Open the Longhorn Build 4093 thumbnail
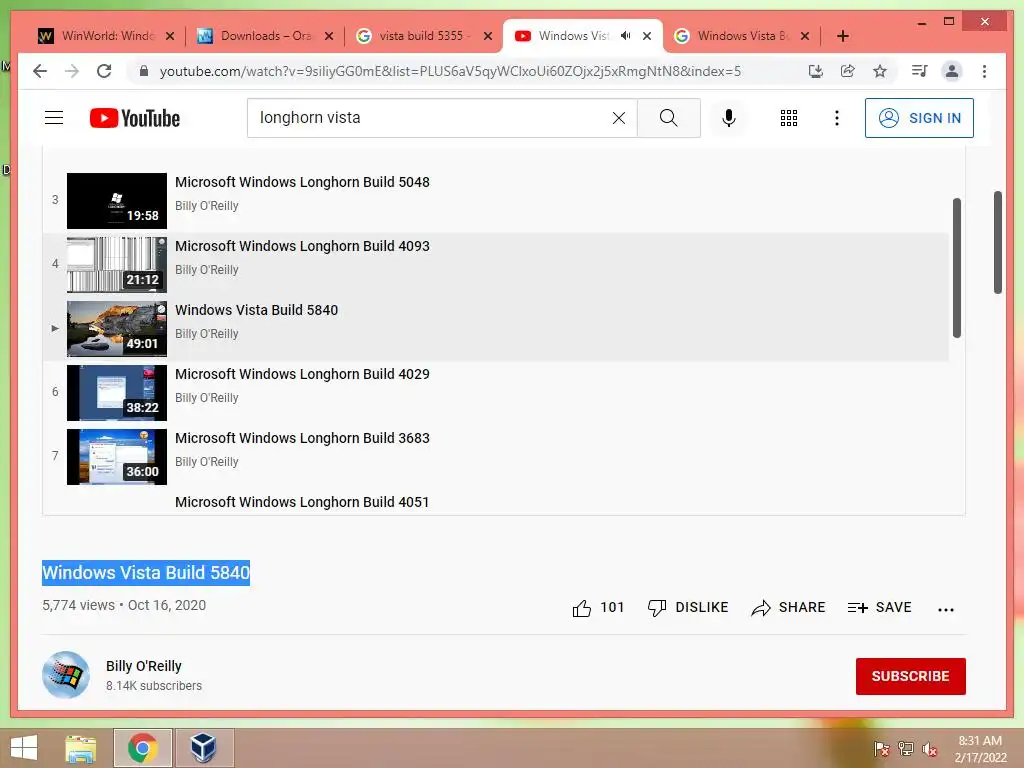This screenshot has width=1024, height=768. (117, 264)
